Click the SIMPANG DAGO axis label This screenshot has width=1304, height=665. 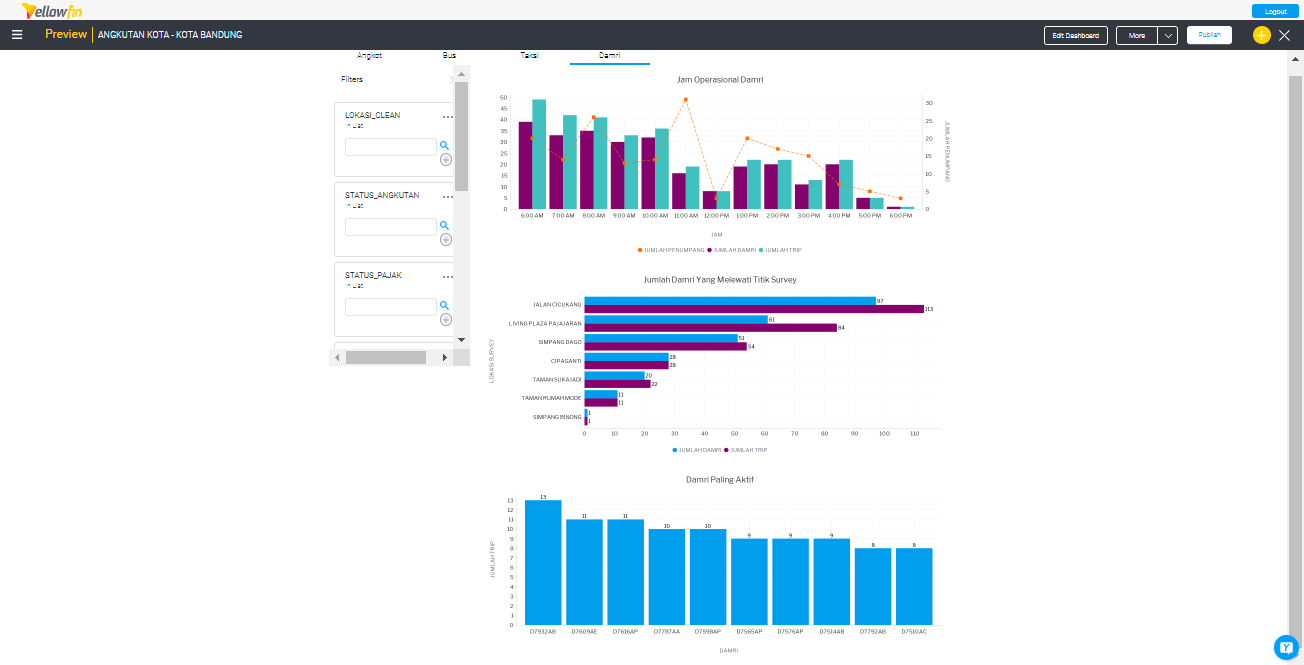[x=560, y=342]
